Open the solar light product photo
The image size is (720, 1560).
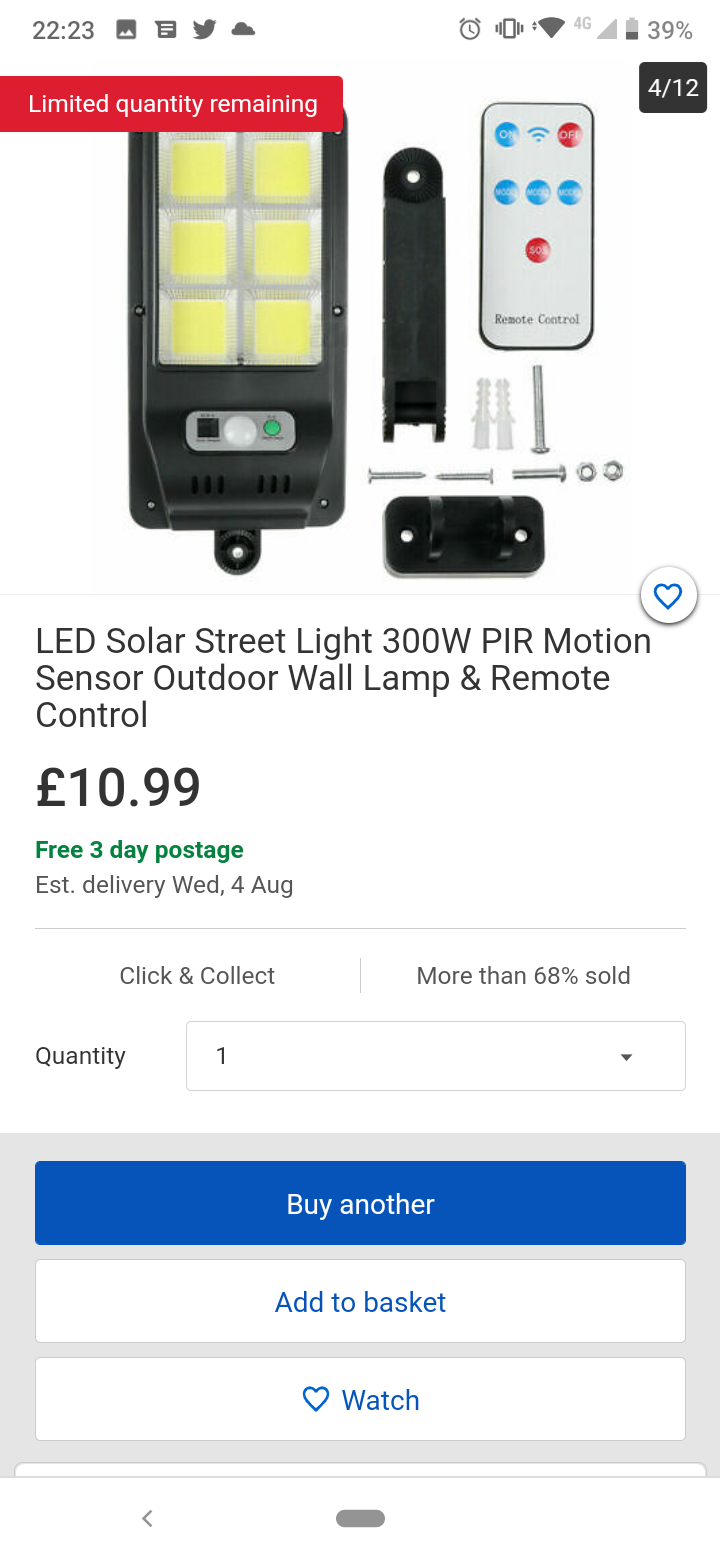360,340
